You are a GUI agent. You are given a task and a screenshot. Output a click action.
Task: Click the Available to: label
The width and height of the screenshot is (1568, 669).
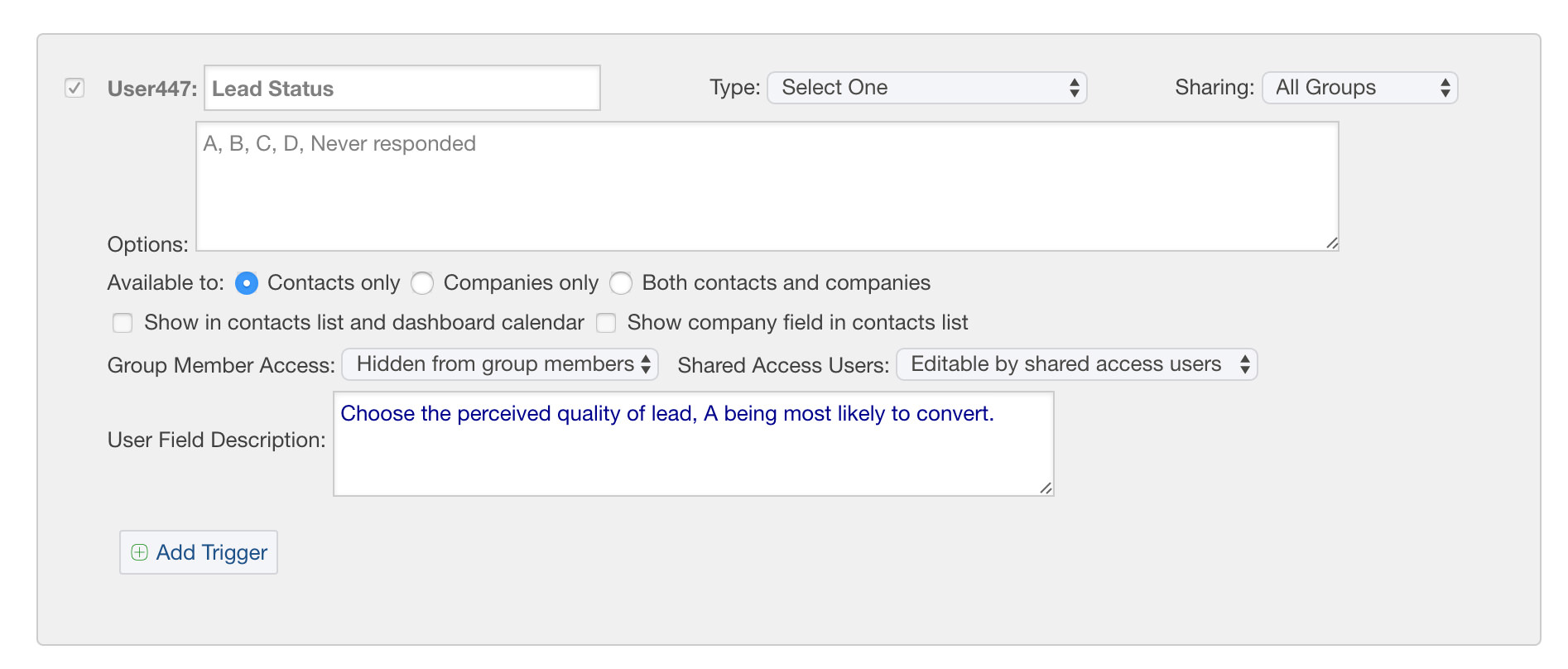point(166,283)
